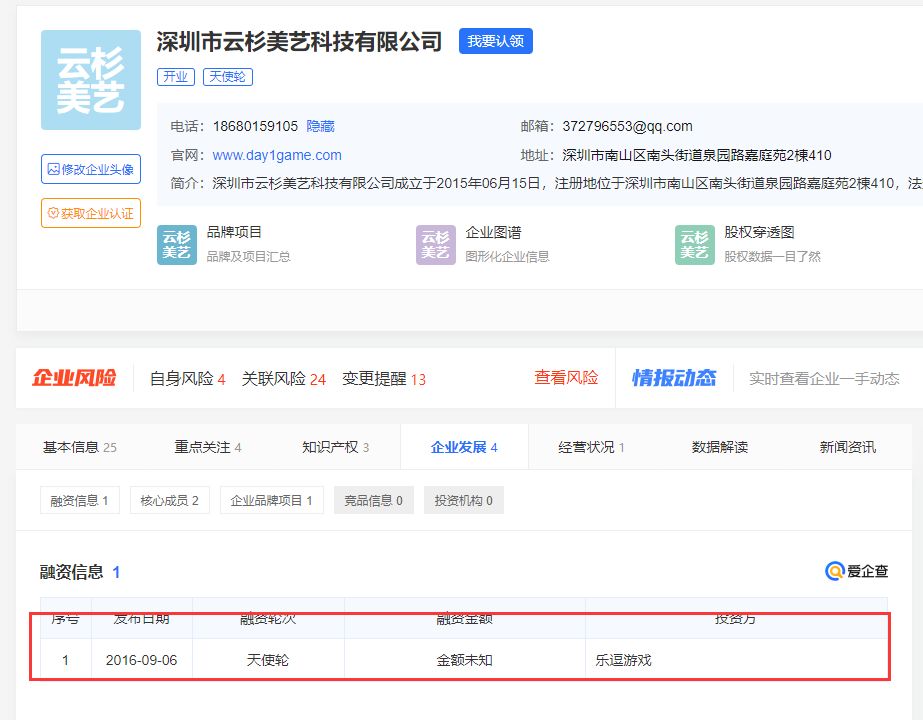Switch to the 重点关注 tab
The height and width of the screenshot is (720, 923).
coord(208,447)
